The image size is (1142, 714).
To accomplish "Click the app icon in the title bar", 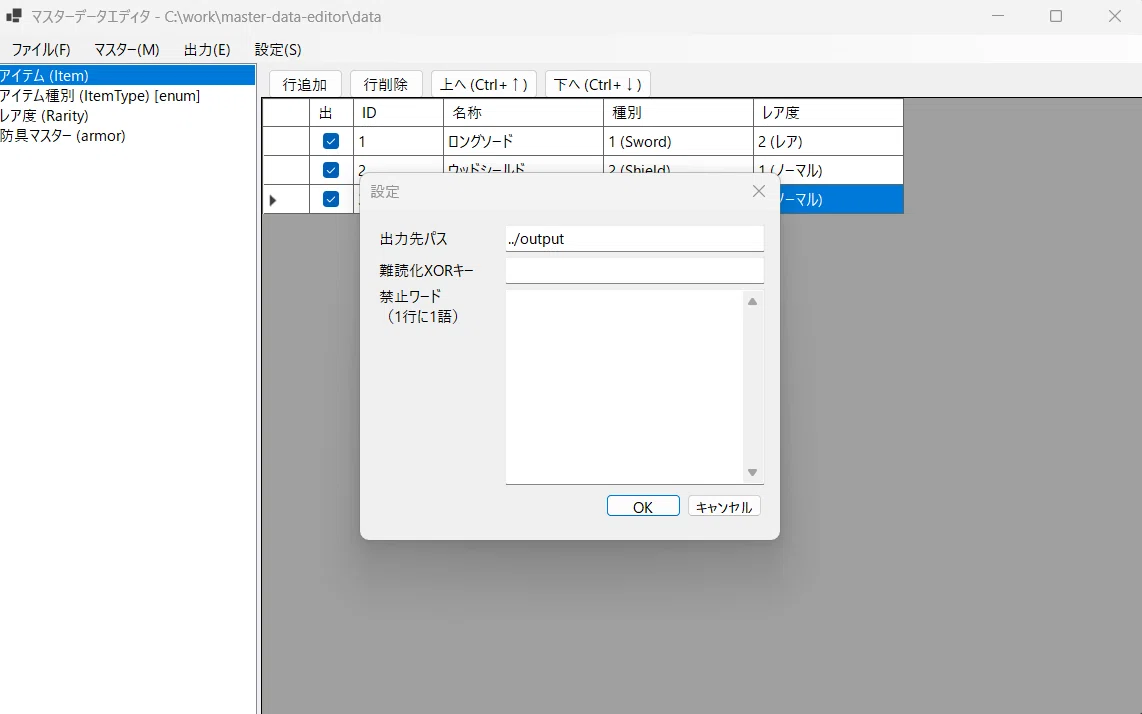I will (14, 15).
